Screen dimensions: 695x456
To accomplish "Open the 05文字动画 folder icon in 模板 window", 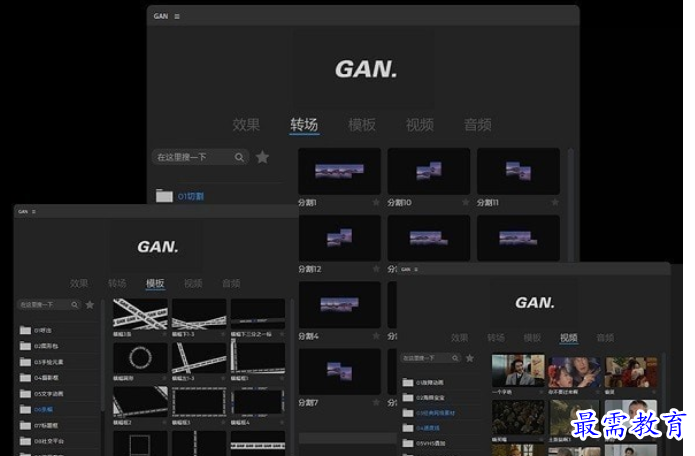I will [25, 394].
